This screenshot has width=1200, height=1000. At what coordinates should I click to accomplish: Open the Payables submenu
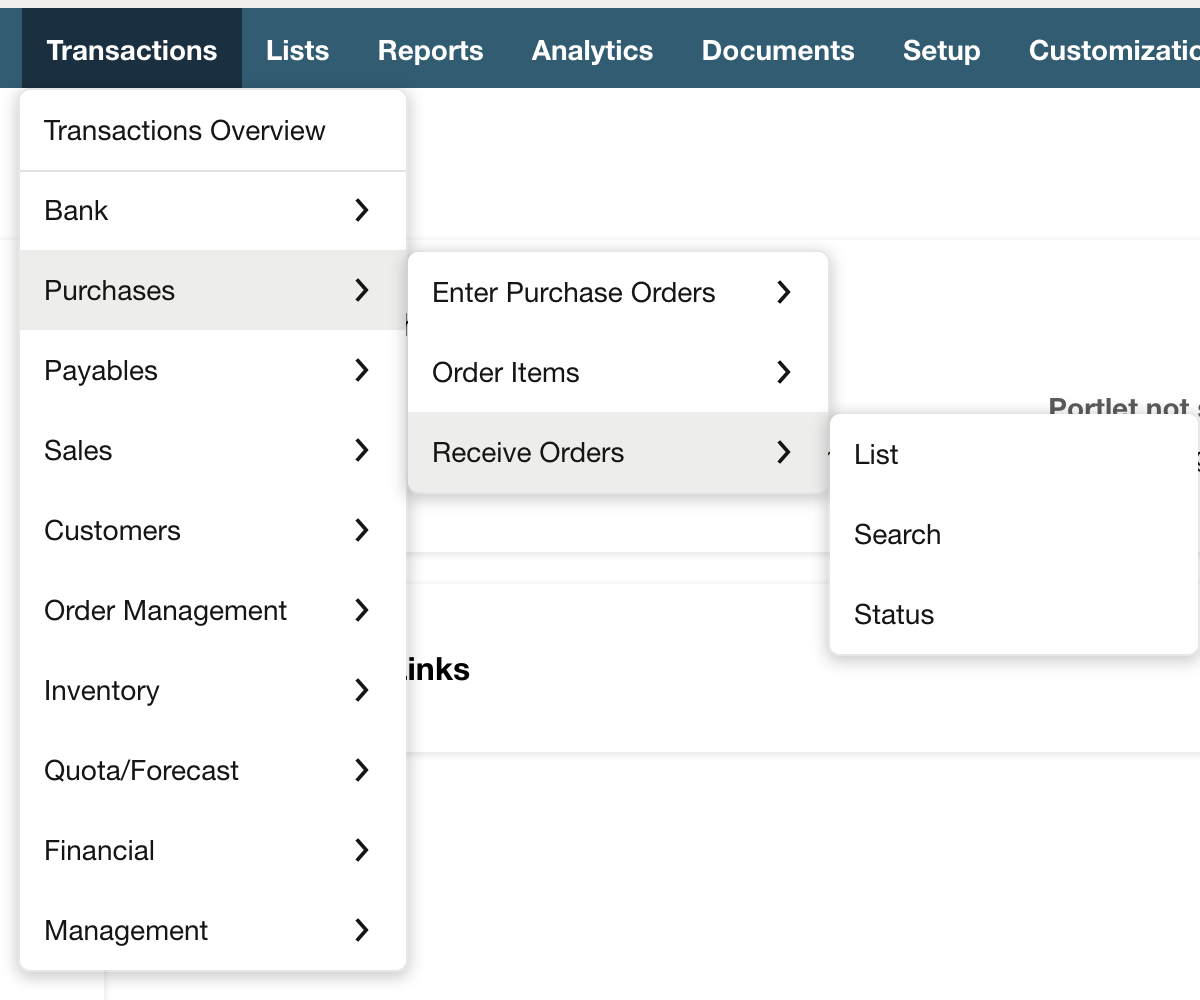tap(213, 371)
